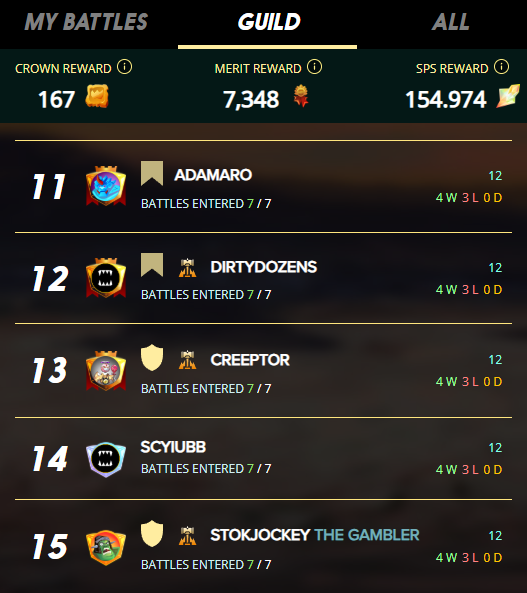Open the SCYIUBB player name
527x593 pixels.
click(x=173, y=447)
